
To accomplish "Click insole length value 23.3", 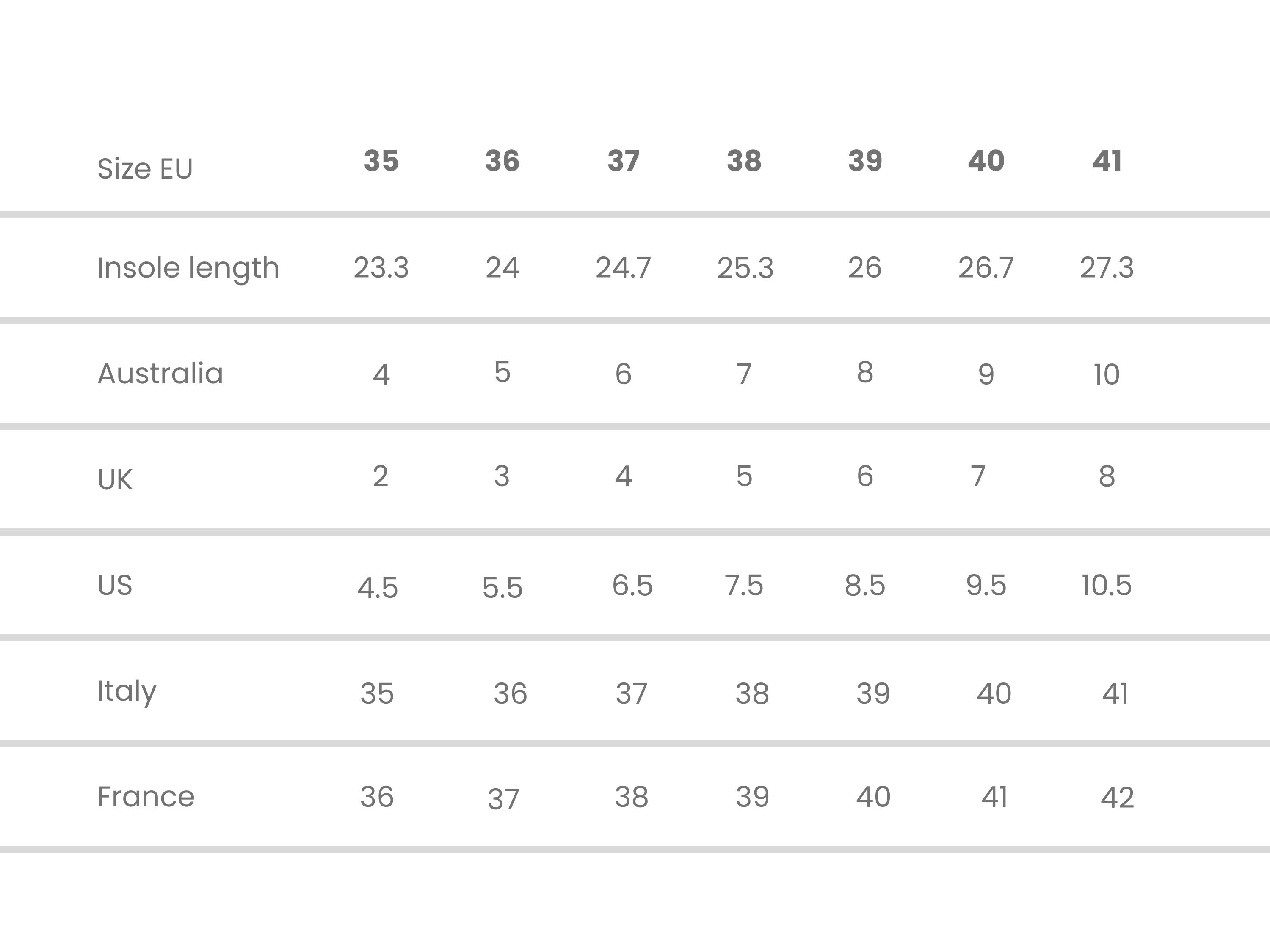I will (x=381, y=268).
